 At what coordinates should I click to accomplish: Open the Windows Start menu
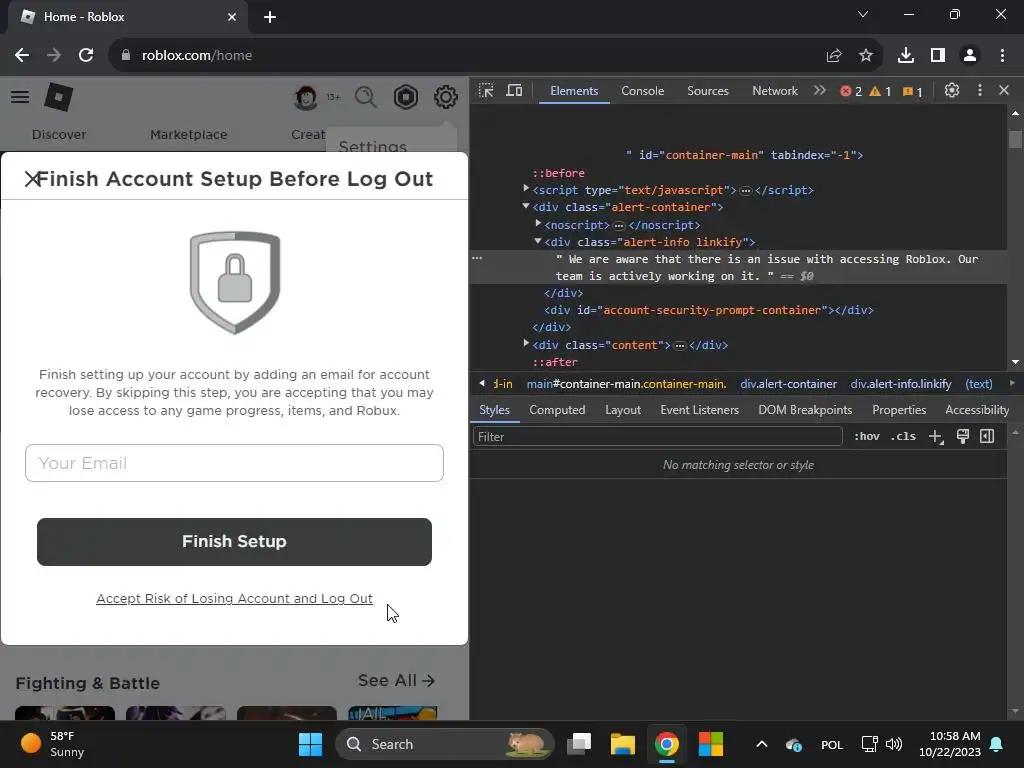pos(310,744)
